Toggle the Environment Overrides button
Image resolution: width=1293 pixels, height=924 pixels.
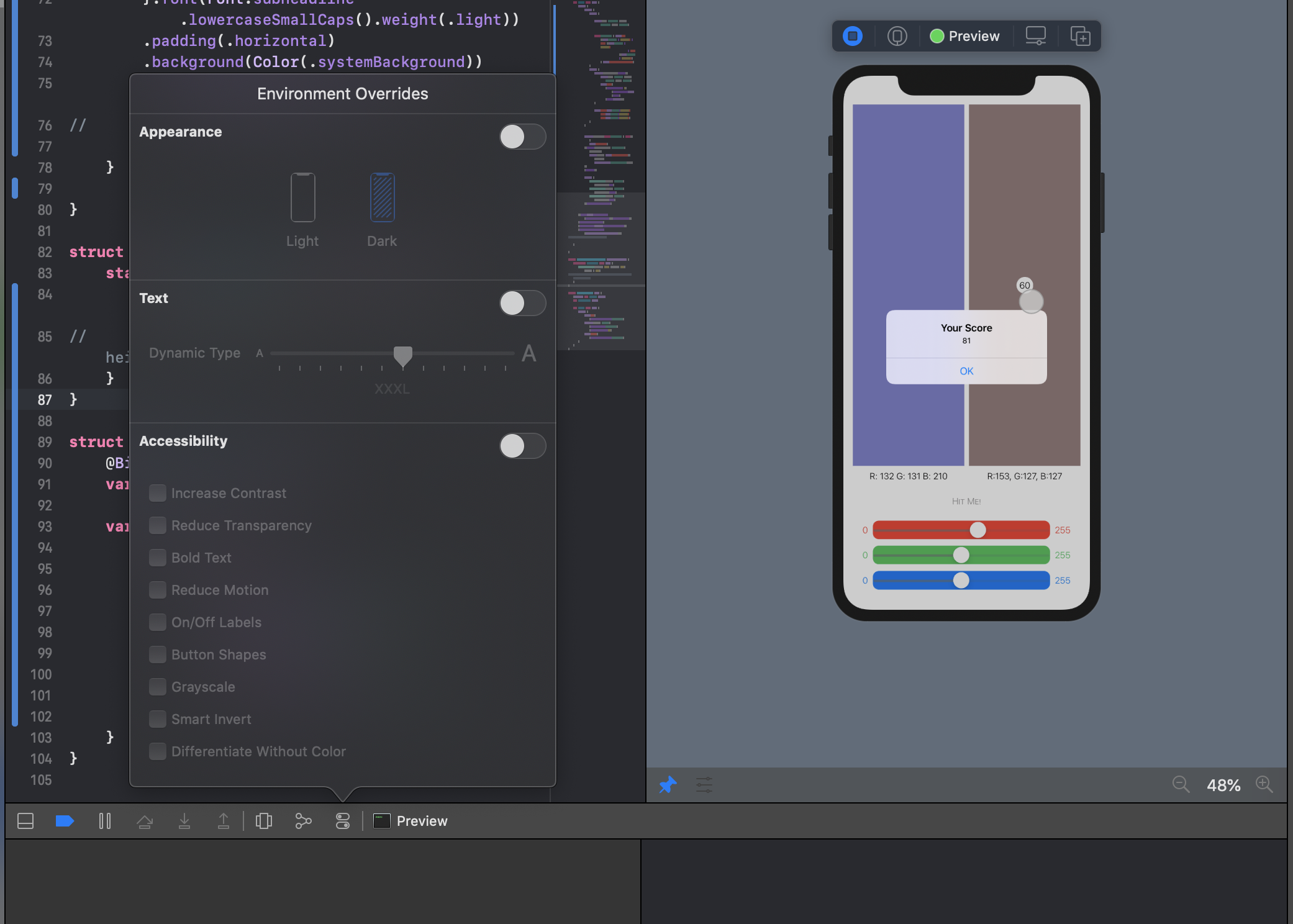click(343, 821)
